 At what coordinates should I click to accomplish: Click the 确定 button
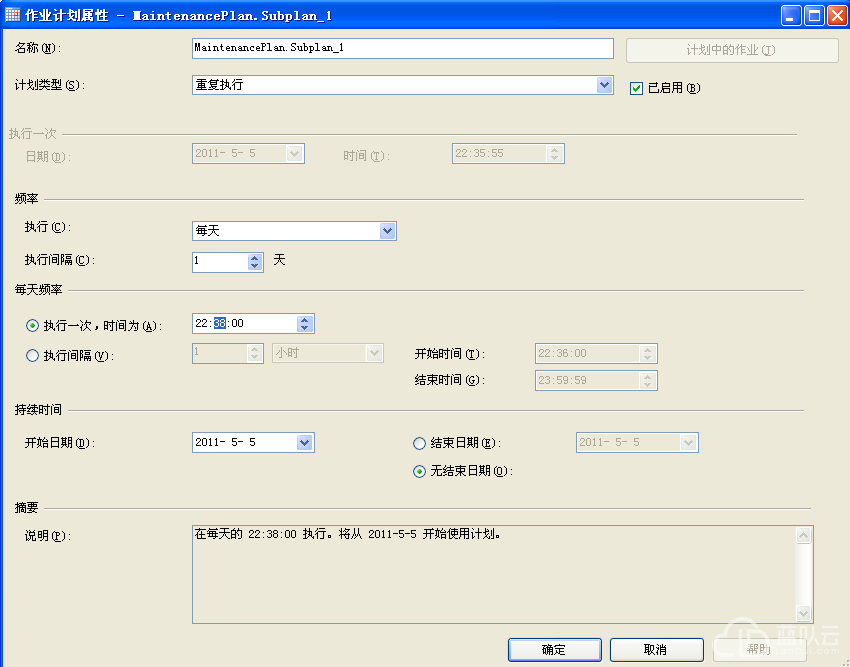point(554,650)
